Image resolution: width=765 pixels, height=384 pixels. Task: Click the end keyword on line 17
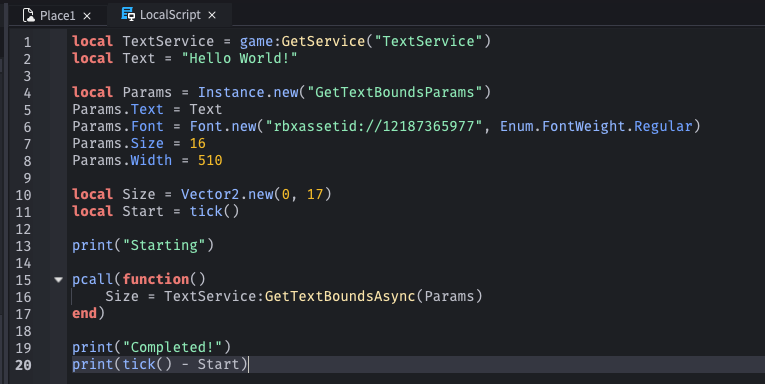84,313
